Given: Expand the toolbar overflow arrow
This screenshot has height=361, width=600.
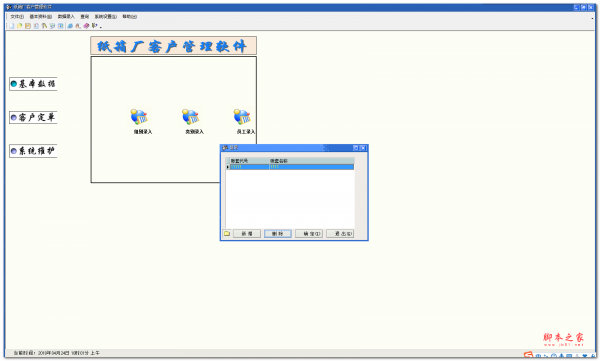Looking at the screenshot, I should [101, 27].
